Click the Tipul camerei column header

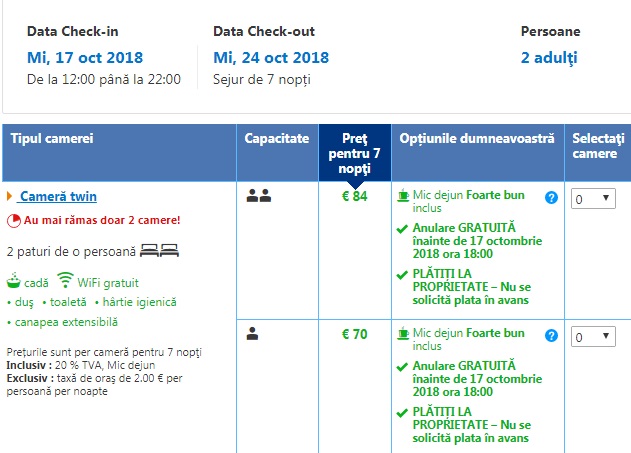pos(52,138)
